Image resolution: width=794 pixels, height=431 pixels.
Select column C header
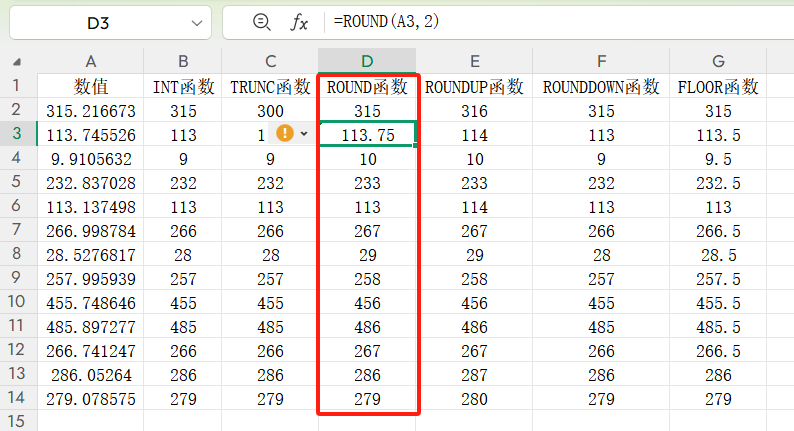270,61
